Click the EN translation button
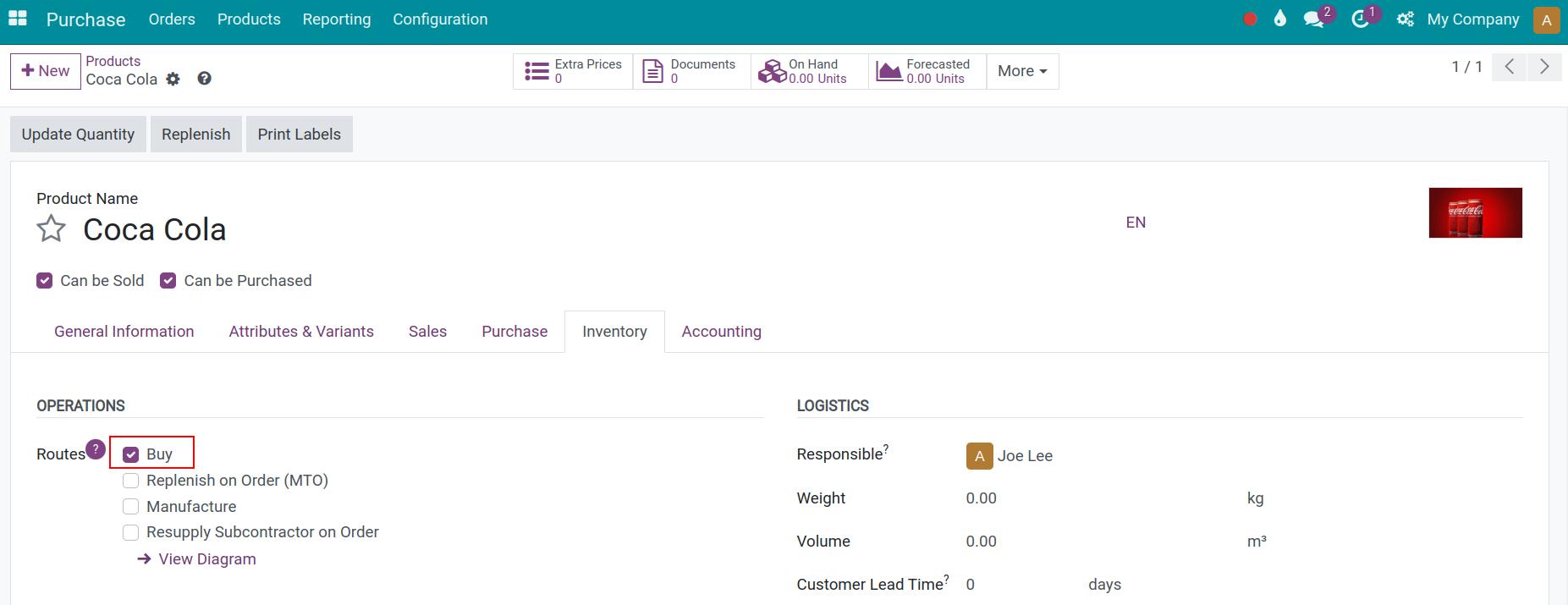Screen dimensions: 1568x605 tap(1136, 223)
